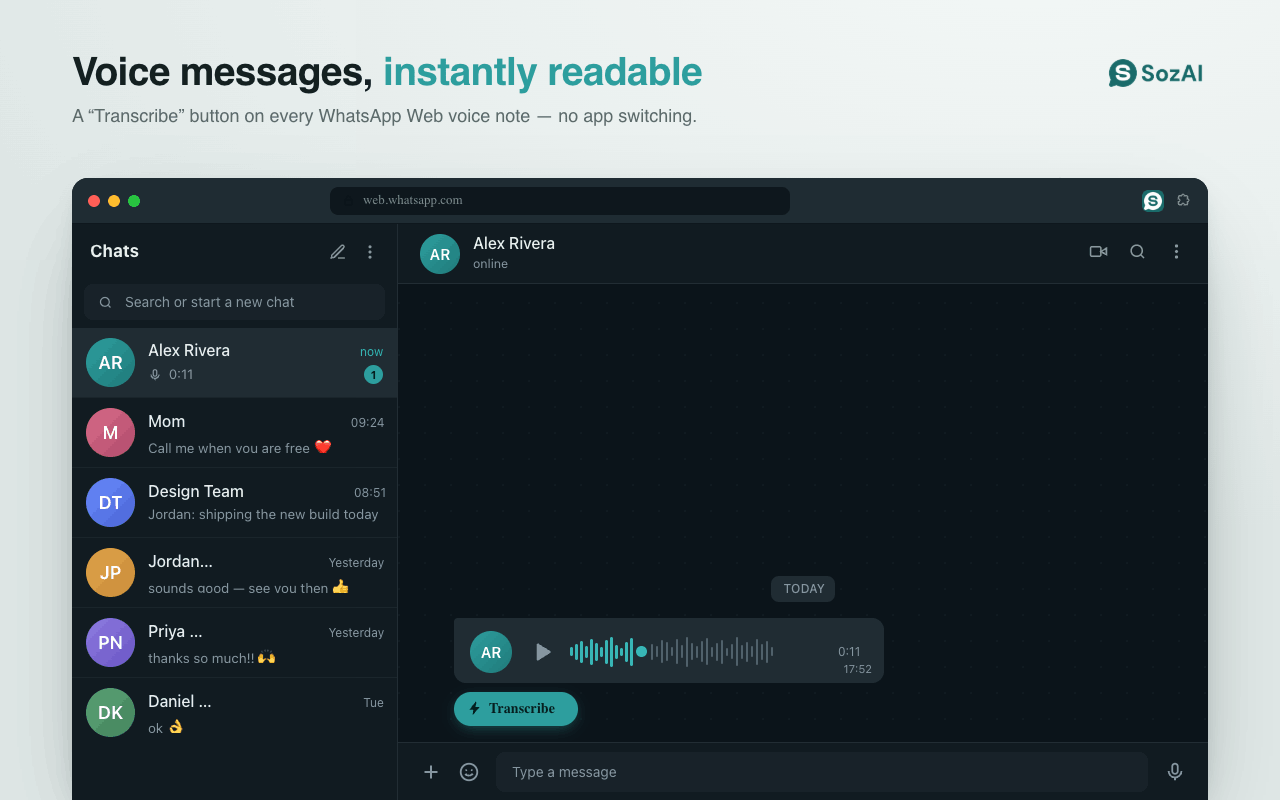
Task: Click the 17:52 message timestamp
Action: 857,670
